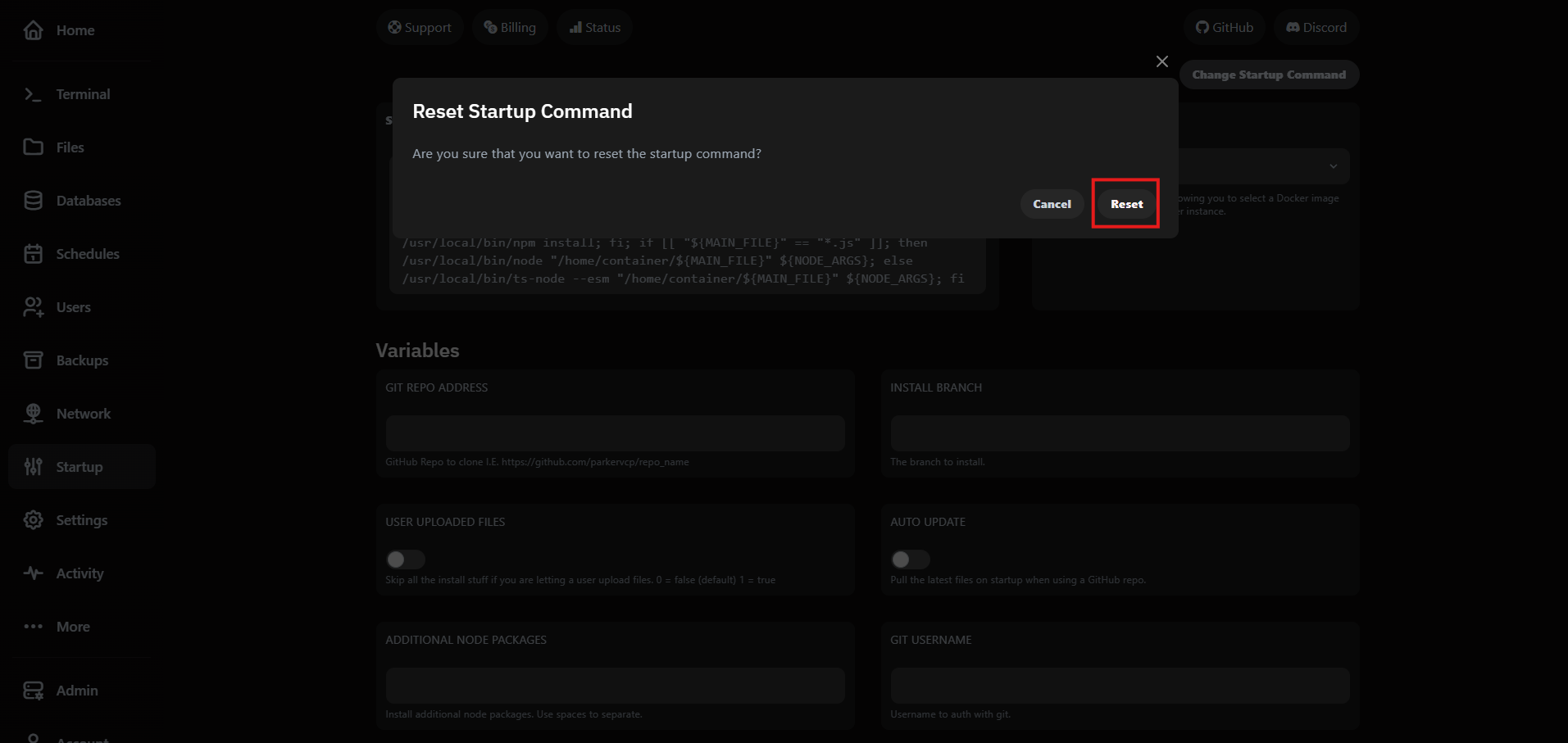Confirm with the Reset button
The width and height of the screenshot is (1568, 743).
1125,204
